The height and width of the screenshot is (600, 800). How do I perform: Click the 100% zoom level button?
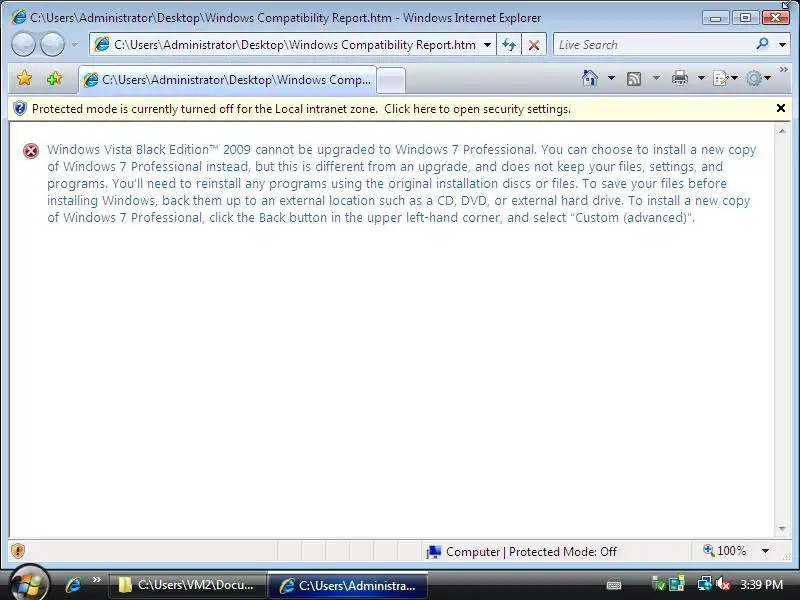(x=724, y=551)
